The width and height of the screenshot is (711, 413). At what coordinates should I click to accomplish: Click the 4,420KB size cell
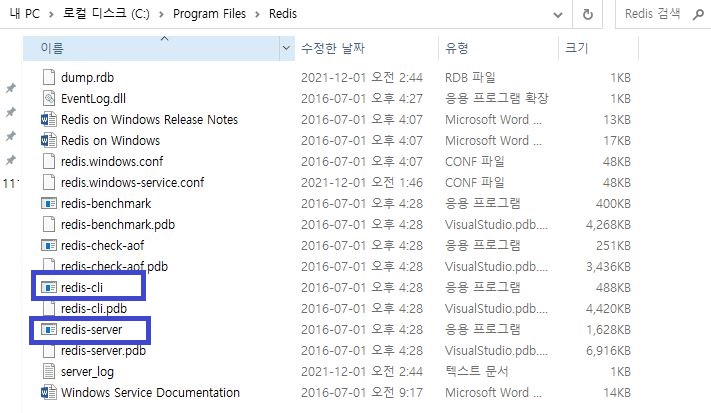click(x=608, y=308)
